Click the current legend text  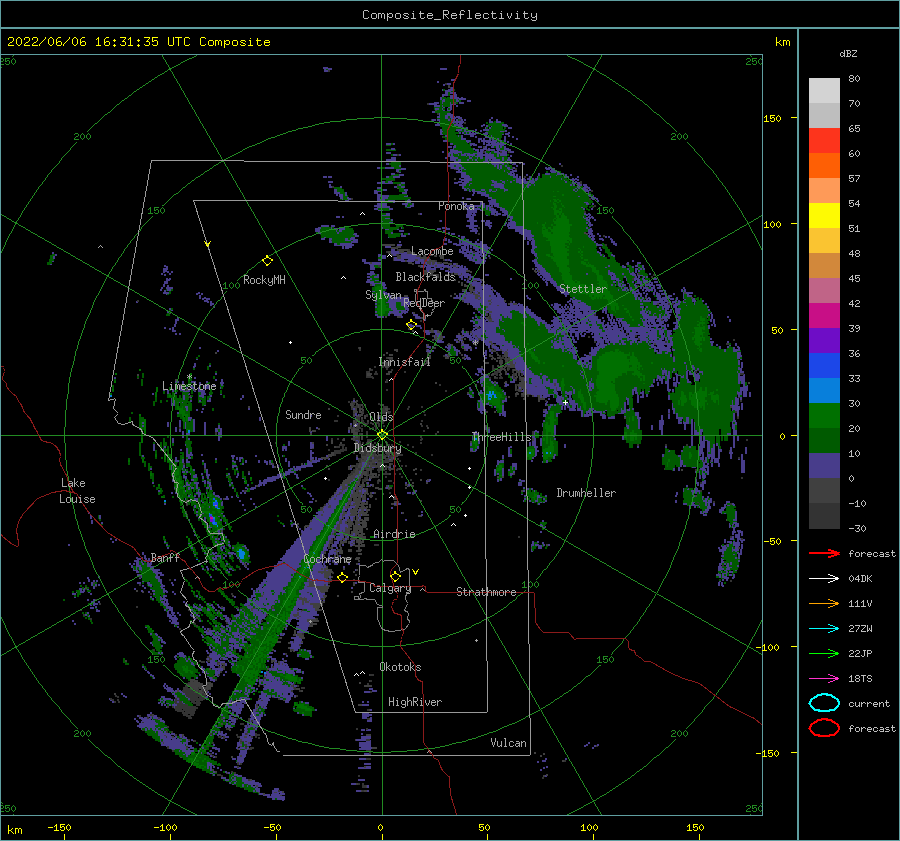coord(869,703)
